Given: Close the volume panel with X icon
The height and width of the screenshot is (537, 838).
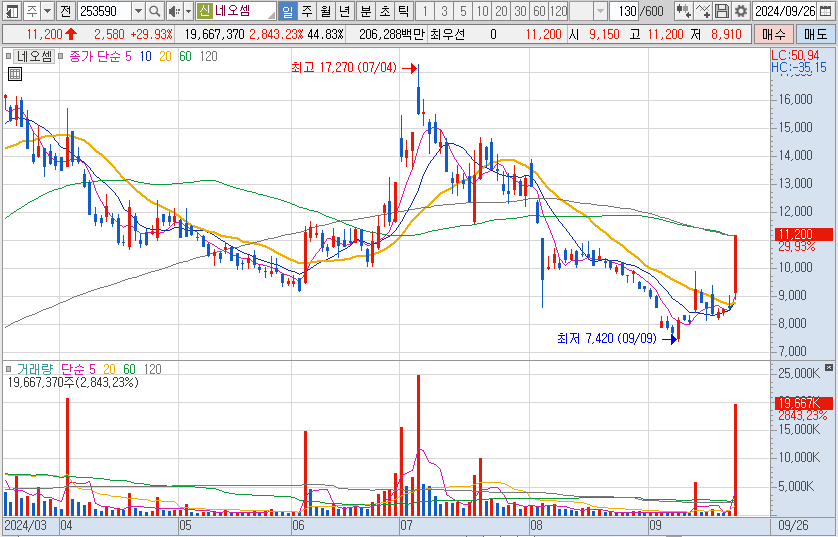Looking at the screenshot, I should [829, 368].
